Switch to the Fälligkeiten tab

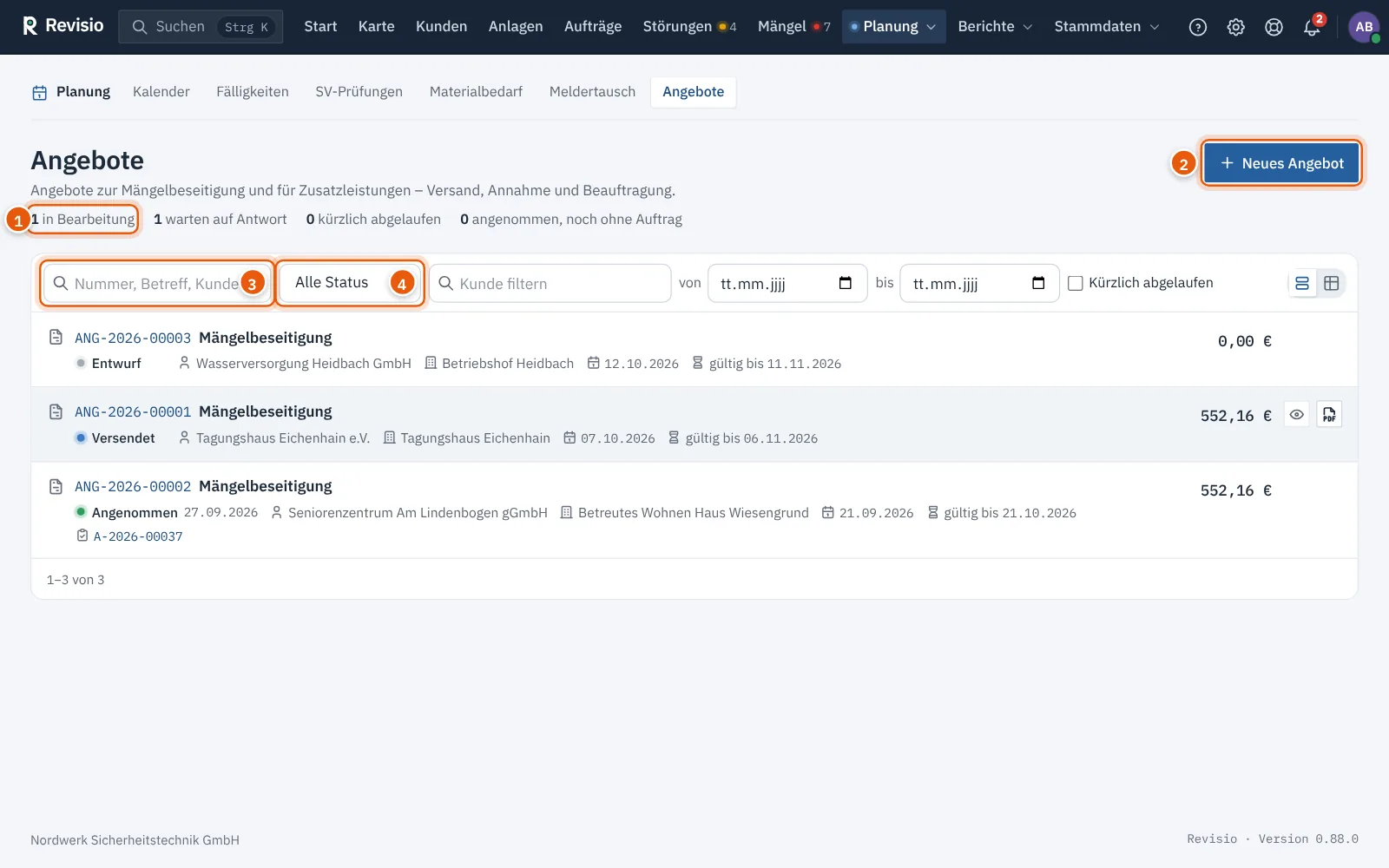pos(253,92)
